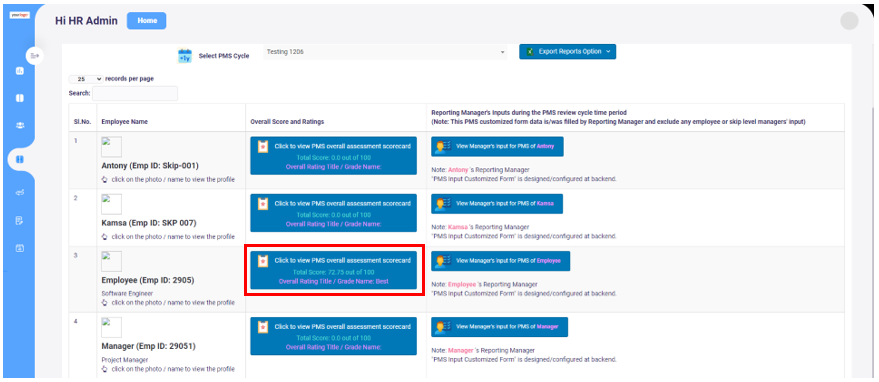Viewport: 879px width, 382px height.
Task: Click View Manager's Input for PMS of Kamsa
Action: [x=497, y=204]
